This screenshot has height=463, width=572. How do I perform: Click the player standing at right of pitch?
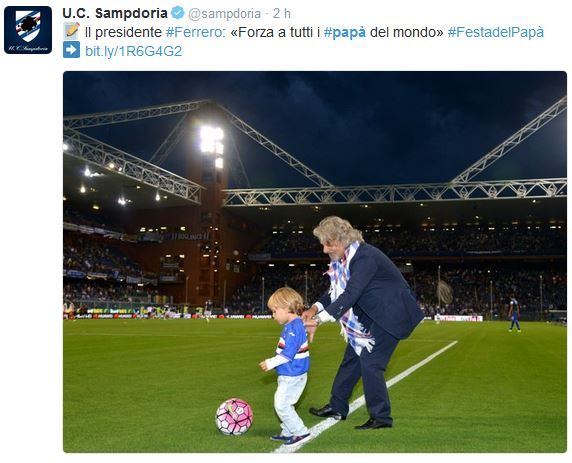click(x=514, y=314)
